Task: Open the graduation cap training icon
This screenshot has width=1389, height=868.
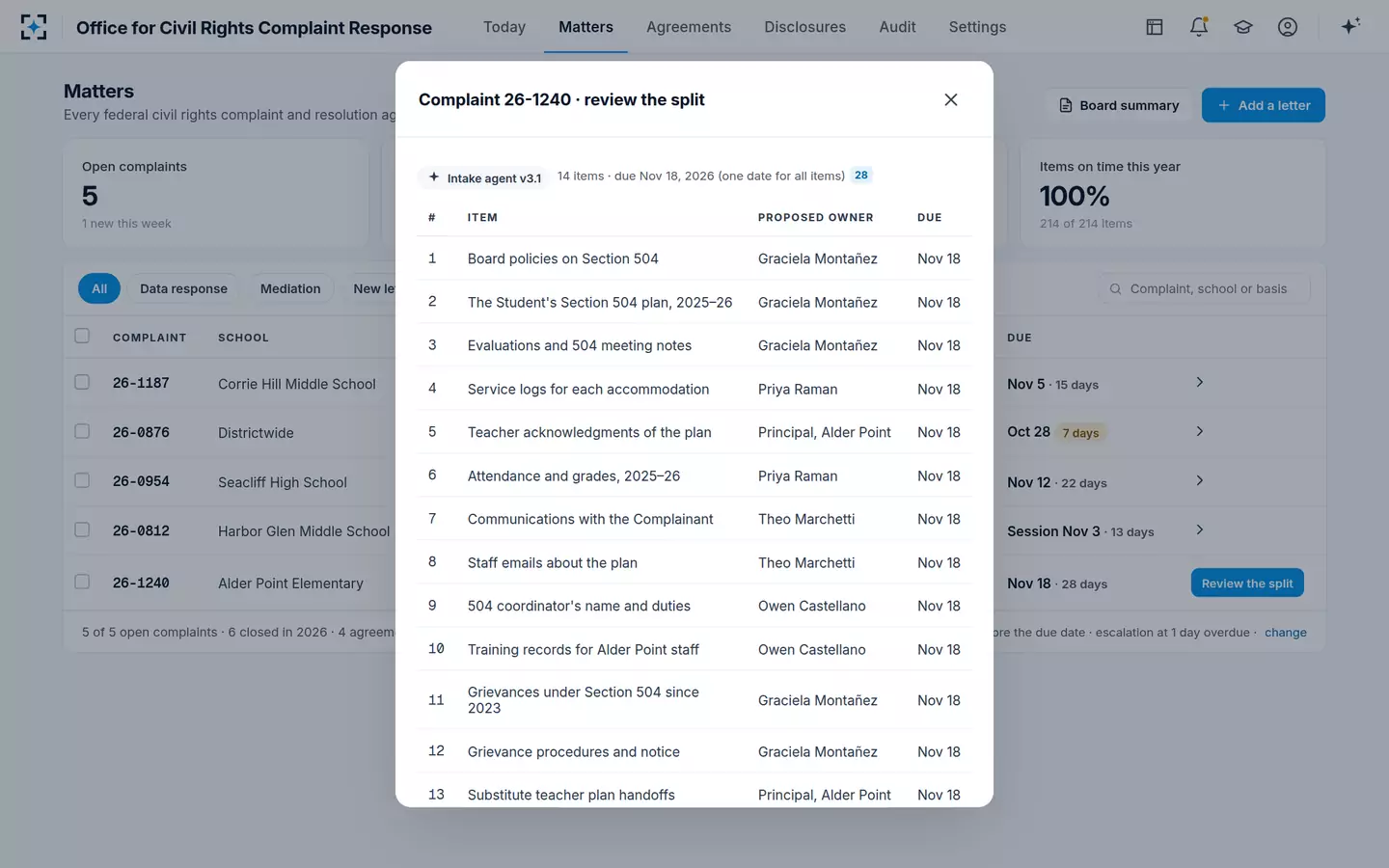Action: [x=1243, y=27]
